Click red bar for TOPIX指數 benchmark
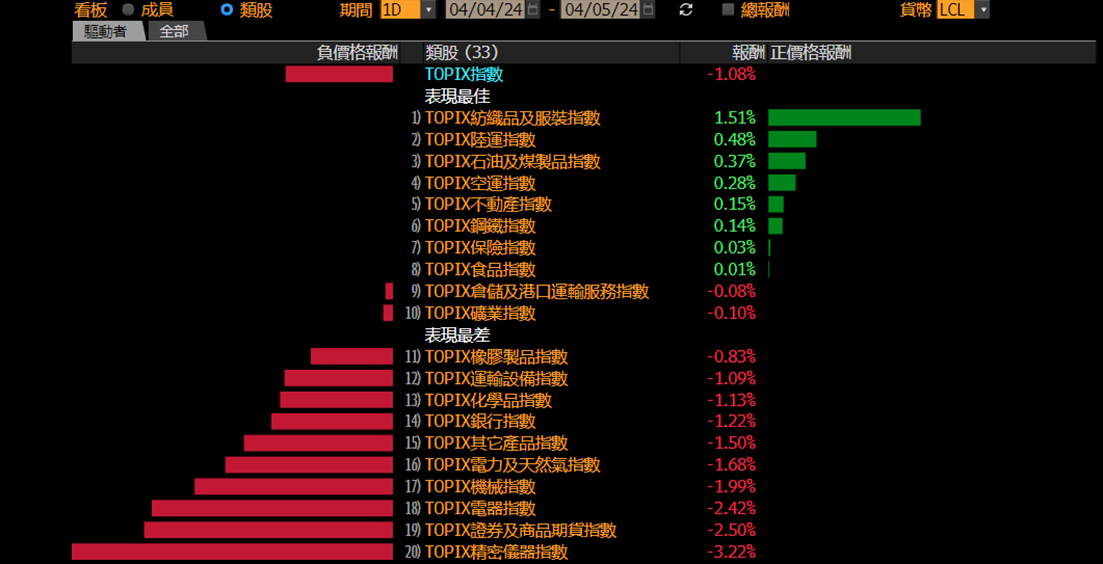Viewport: 1103px width, 564px height. [x=339, y=74]
